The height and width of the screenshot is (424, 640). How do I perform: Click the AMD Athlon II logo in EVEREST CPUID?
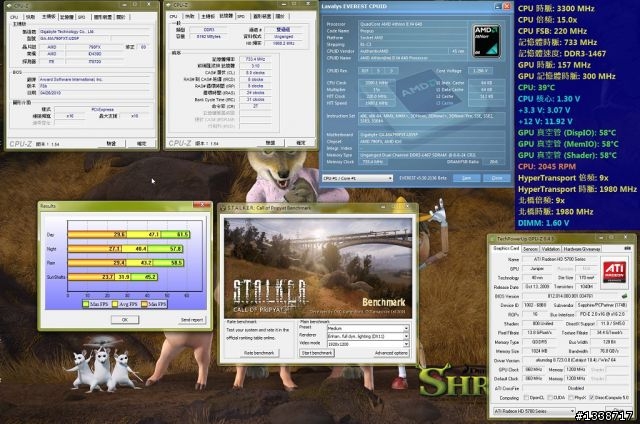pyautogui.click(x=487, y=41)
